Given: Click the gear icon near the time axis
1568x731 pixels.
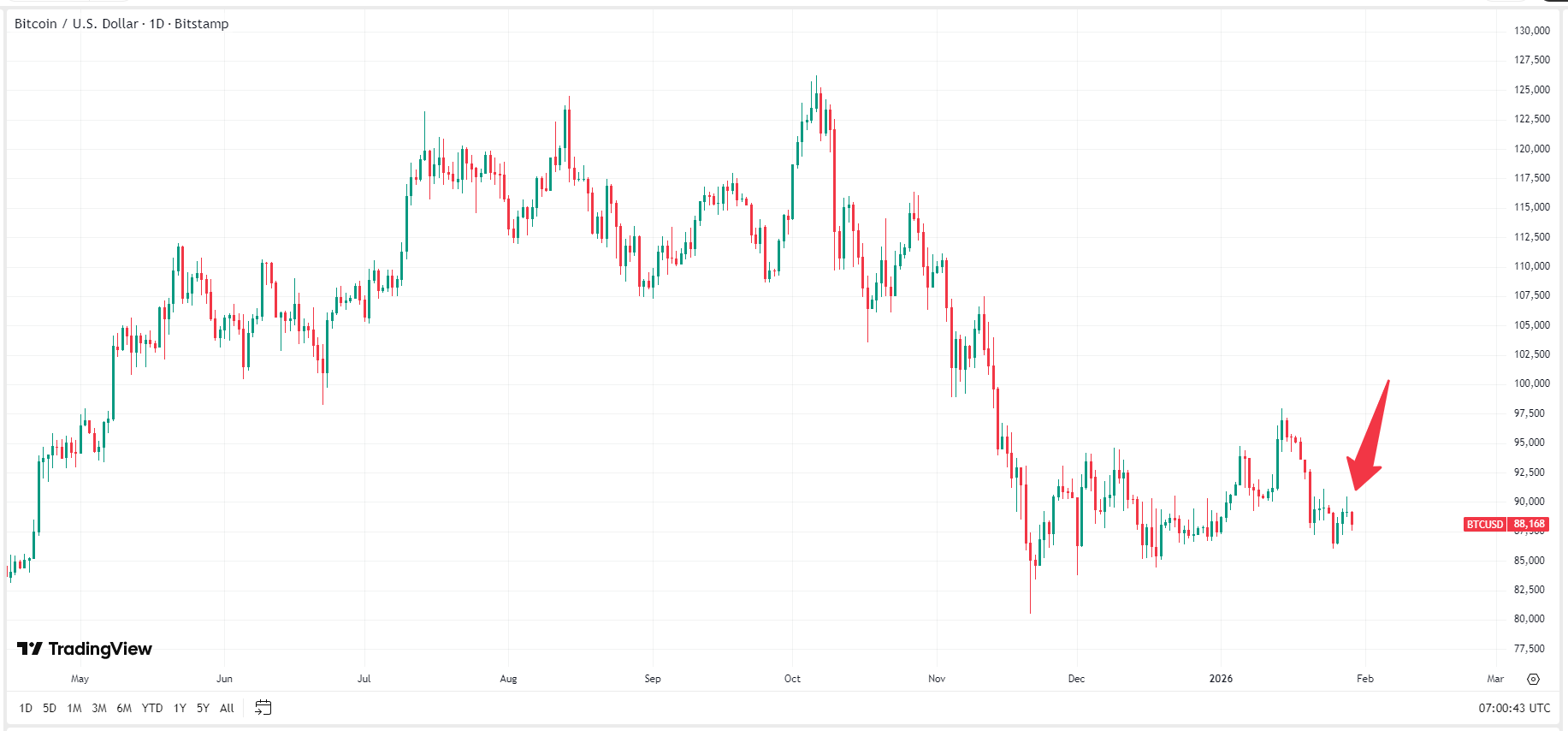Looking at the screenshot, I should 1534,678.
